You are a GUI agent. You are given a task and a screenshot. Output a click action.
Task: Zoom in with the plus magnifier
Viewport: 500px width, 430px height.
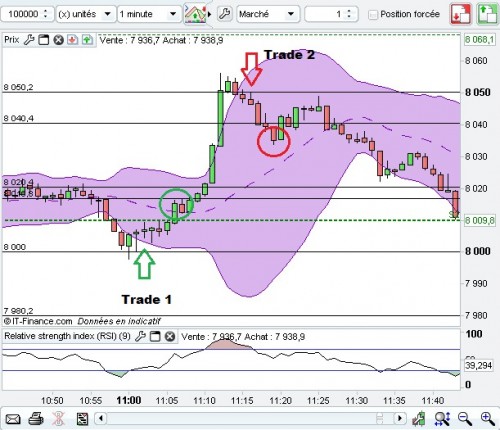point(487,419)
